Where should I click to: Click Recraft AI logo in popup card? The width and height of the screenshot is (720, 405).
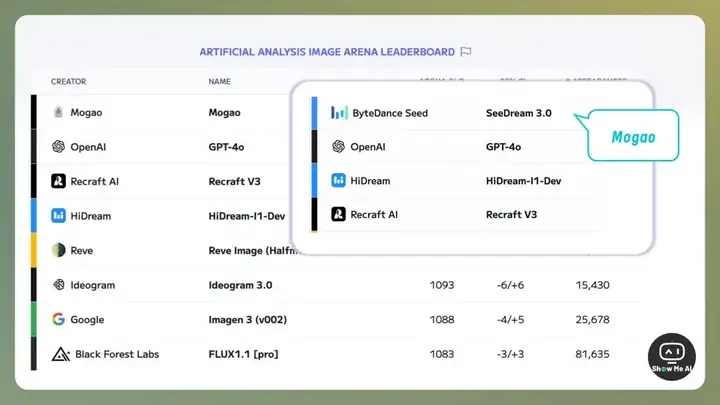(x=338, y=214)
